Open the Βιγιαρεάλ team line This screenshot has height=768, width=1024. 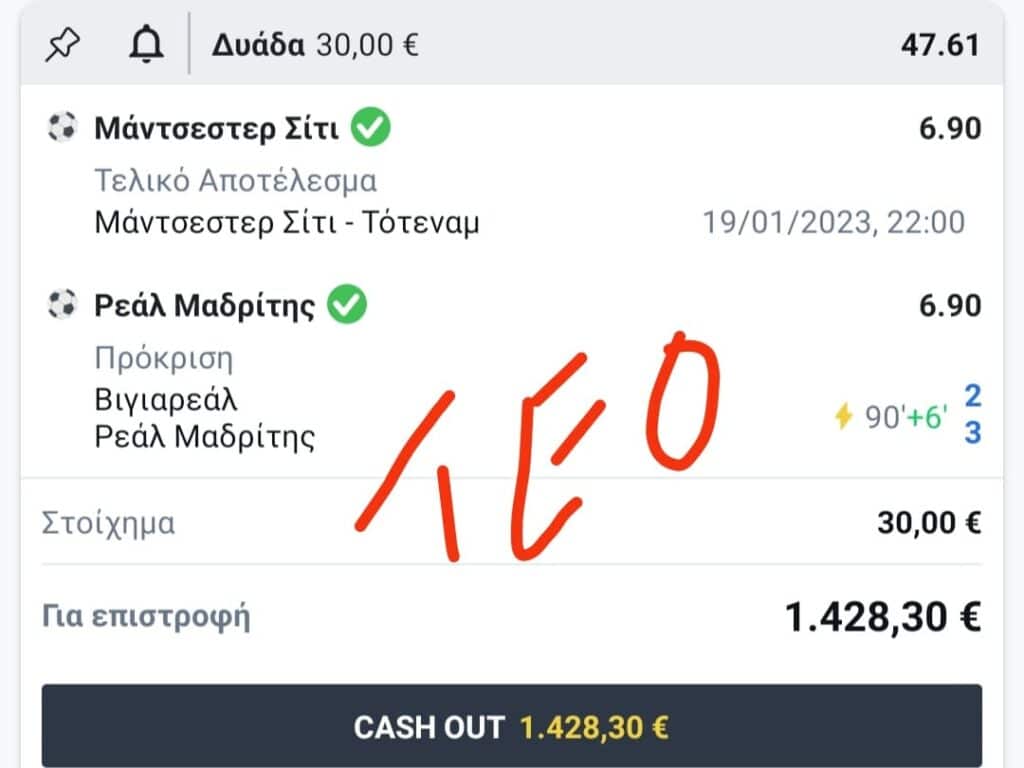pyautogui.click(x=166, y=399)
